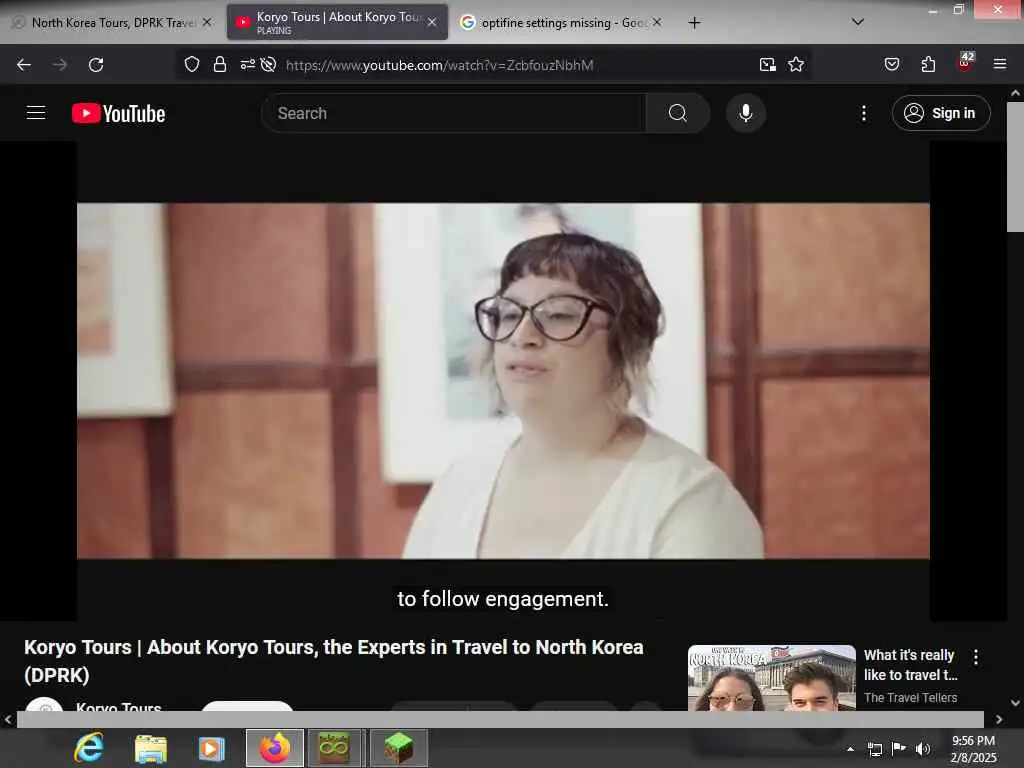The image size is (1024, 768).
Task: Open the suggested video thumbnail about North Korea
Action: tap(772, 678)
